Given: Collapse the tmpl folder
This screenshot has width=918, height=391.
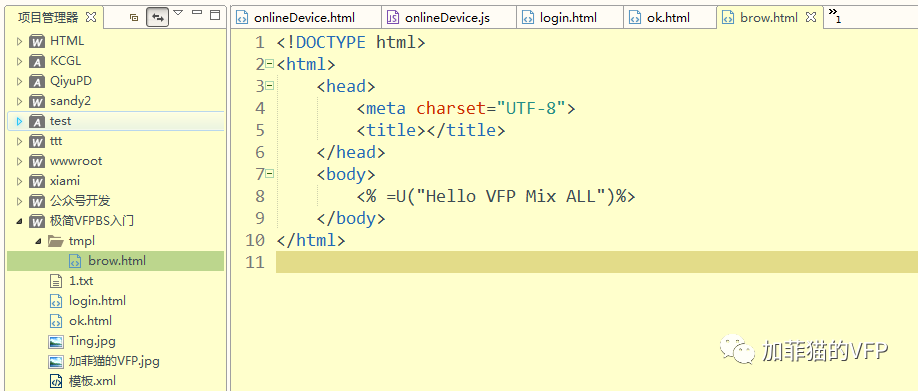Looking at the screenshot, I should click(x=39, y=241).
